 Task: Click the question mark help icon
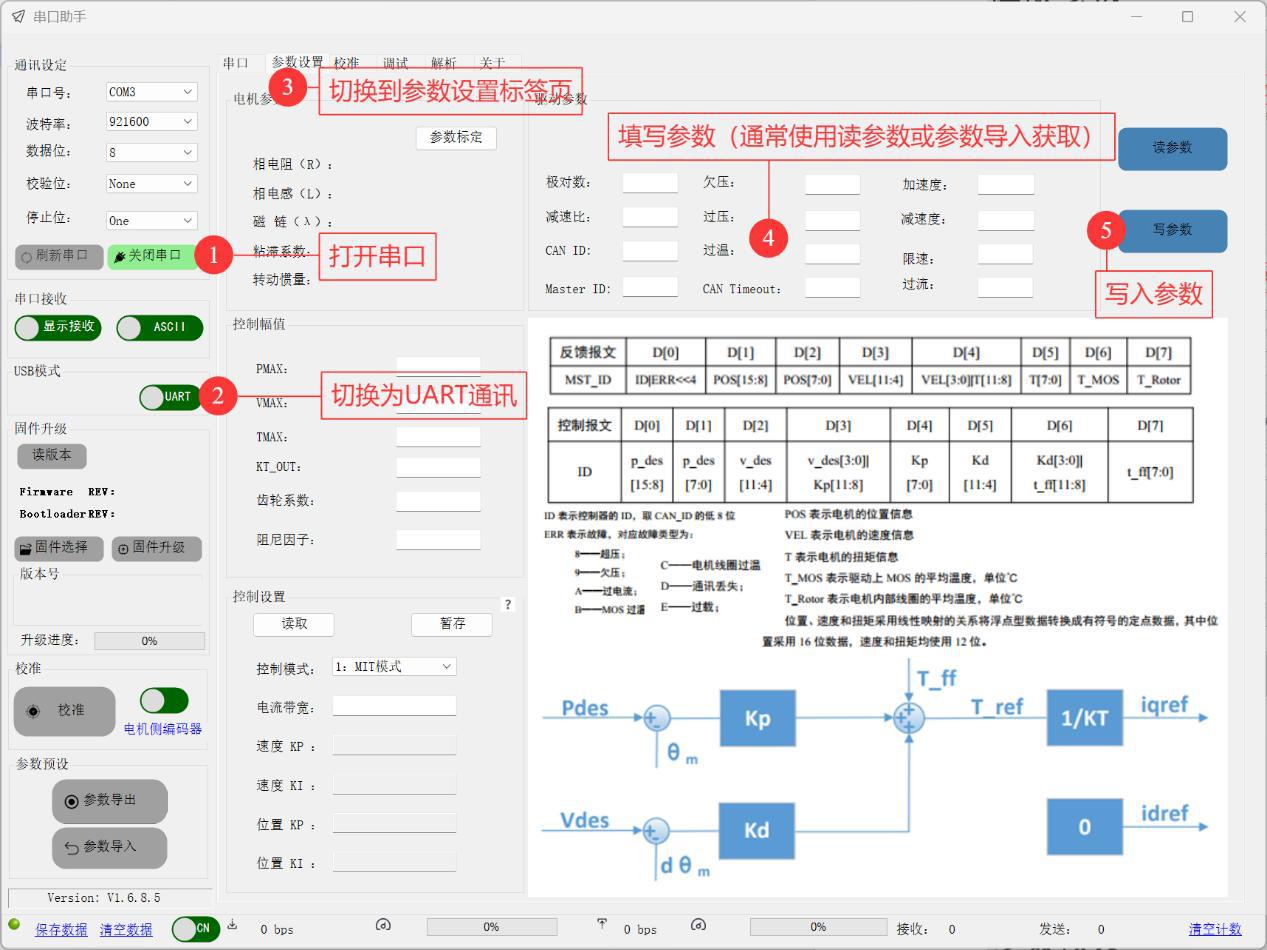[508, 605]
